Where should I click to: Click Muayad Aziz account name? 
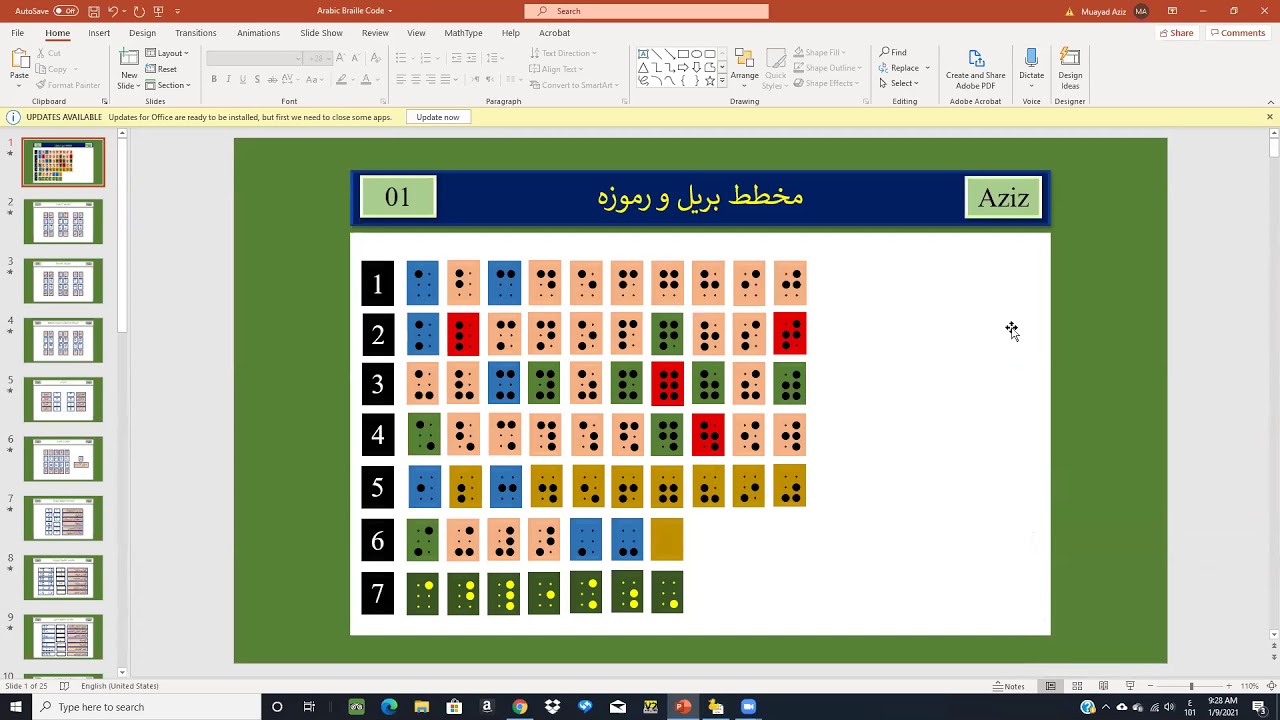[1102, 11]
